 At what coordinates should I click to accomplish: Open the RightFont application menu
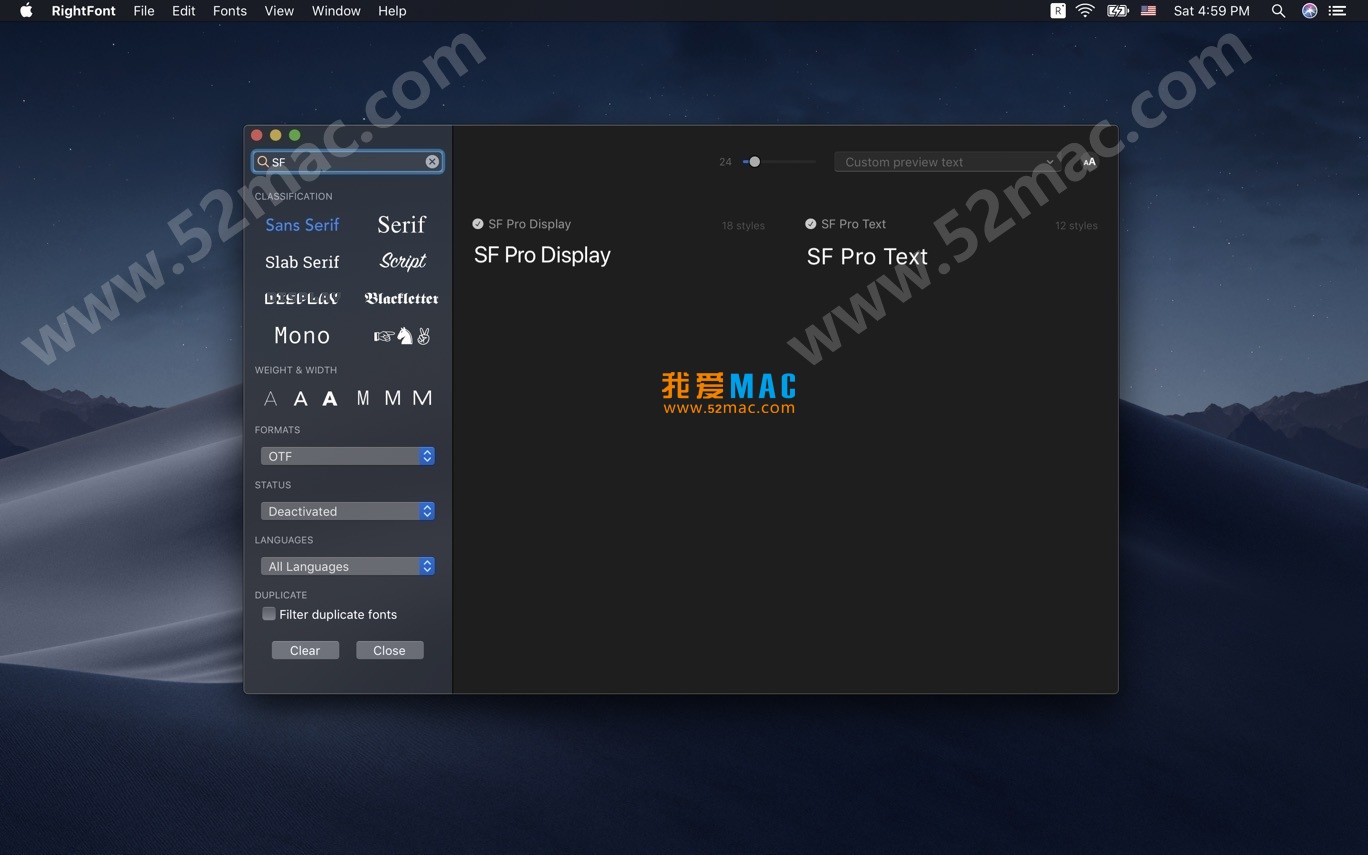click(x=84, y=11)
